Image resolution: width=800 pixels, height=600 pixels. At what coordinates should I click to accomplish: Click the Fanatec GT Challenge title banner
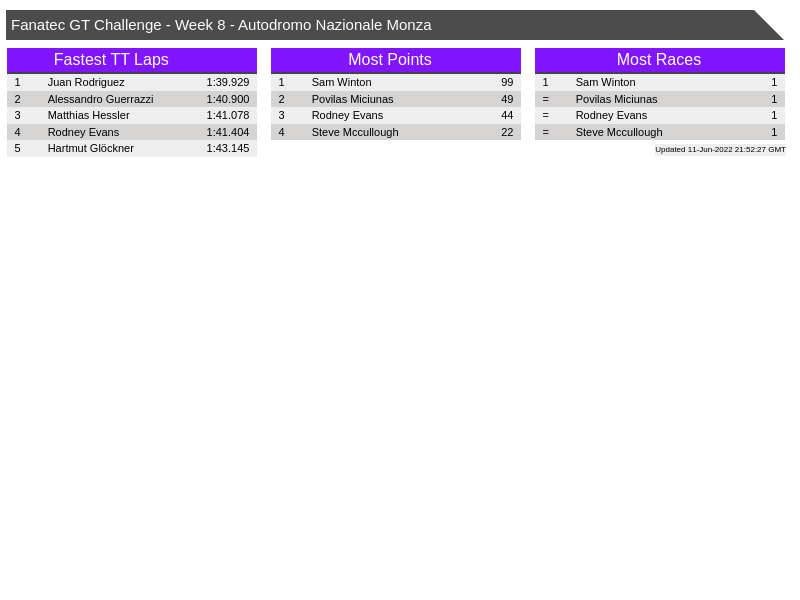[x=221, y=25]
